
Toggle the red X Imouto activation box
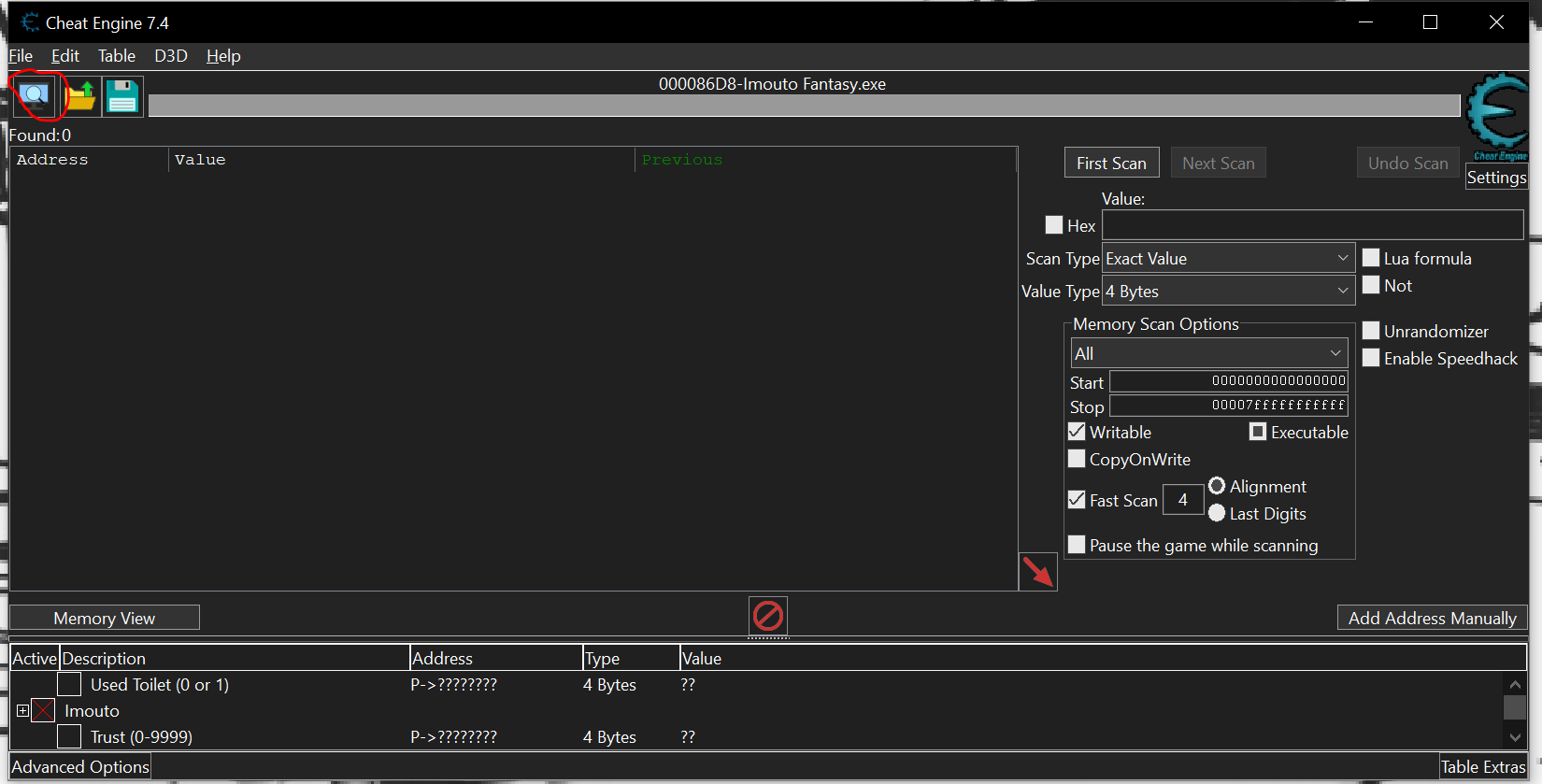click(43, 711)
